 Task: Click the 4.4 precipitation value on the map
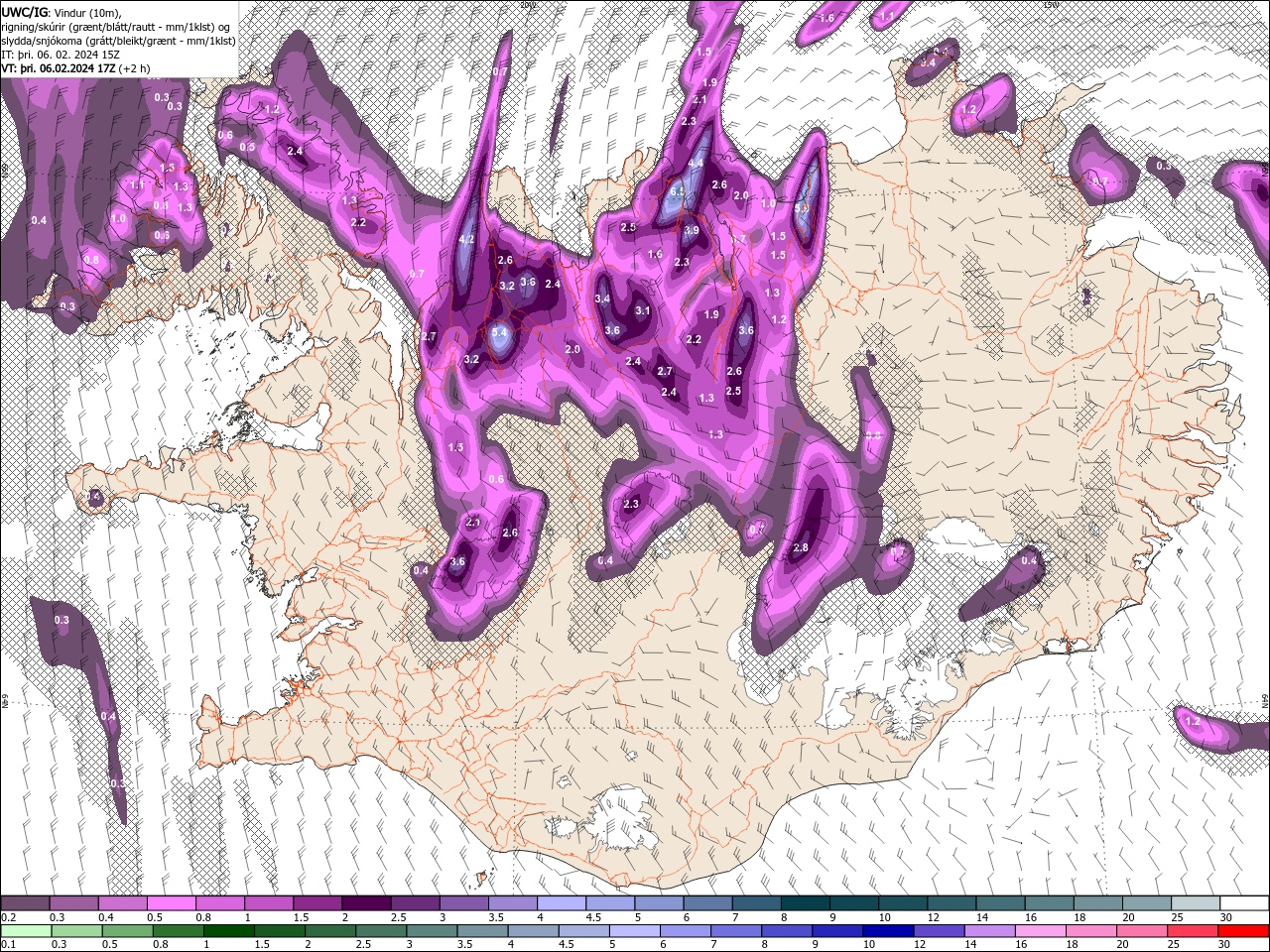(x=696, y=163)
